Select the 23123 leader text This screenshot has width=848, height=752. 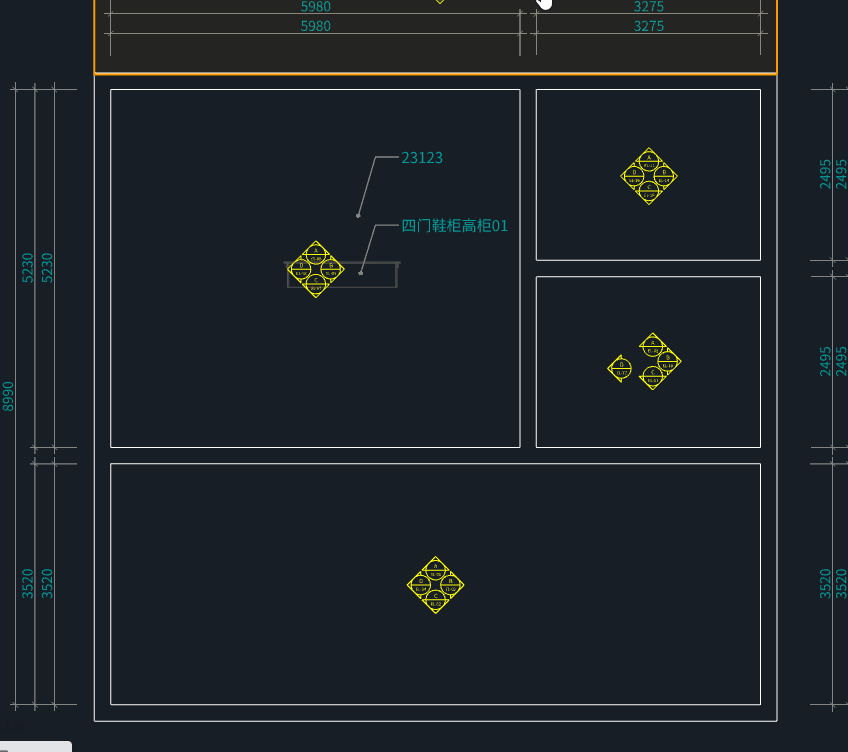pos(422,158)
